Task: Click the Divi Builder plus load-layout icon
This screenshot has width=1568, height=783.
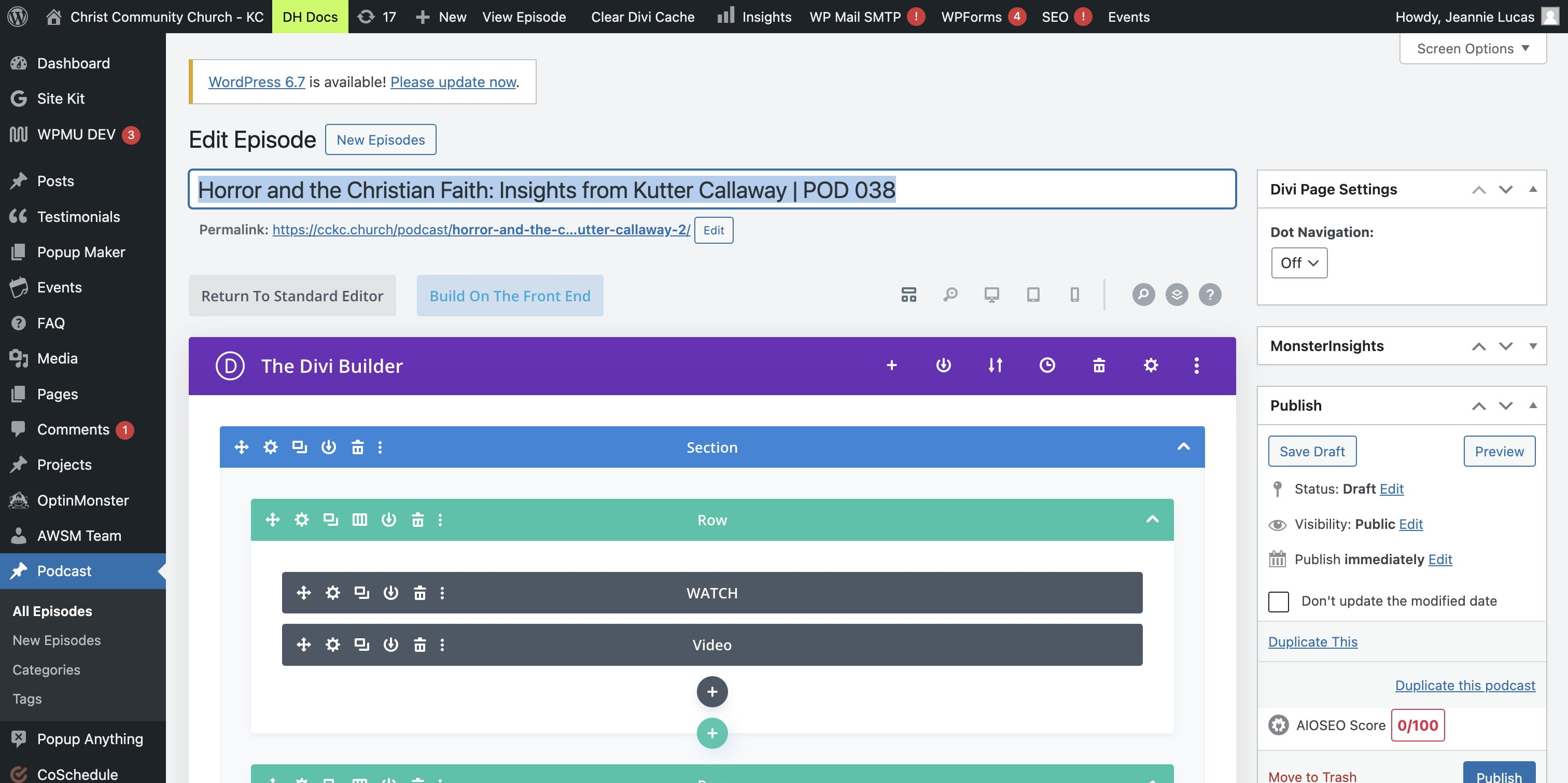Action: pos(892,366)
